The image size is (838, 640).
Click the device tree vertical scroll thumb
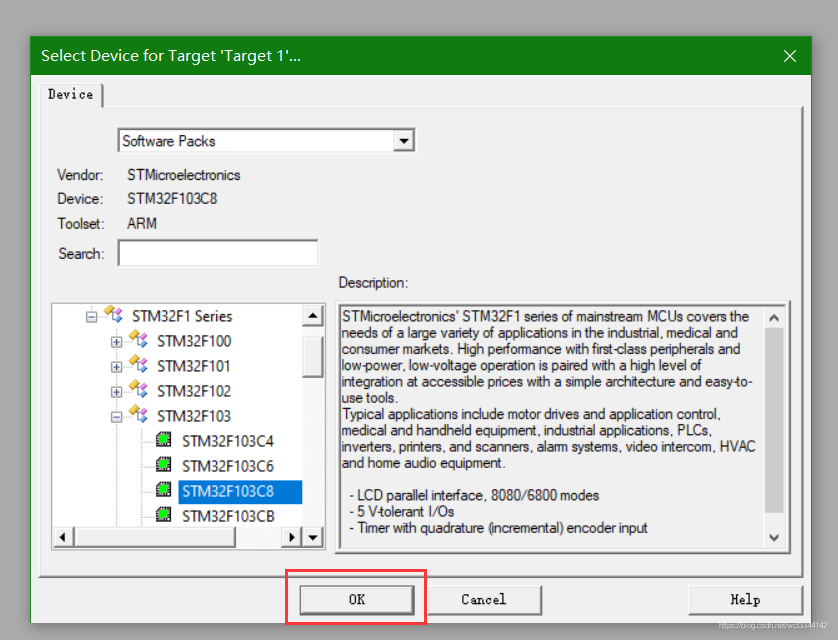click(313, 357)
